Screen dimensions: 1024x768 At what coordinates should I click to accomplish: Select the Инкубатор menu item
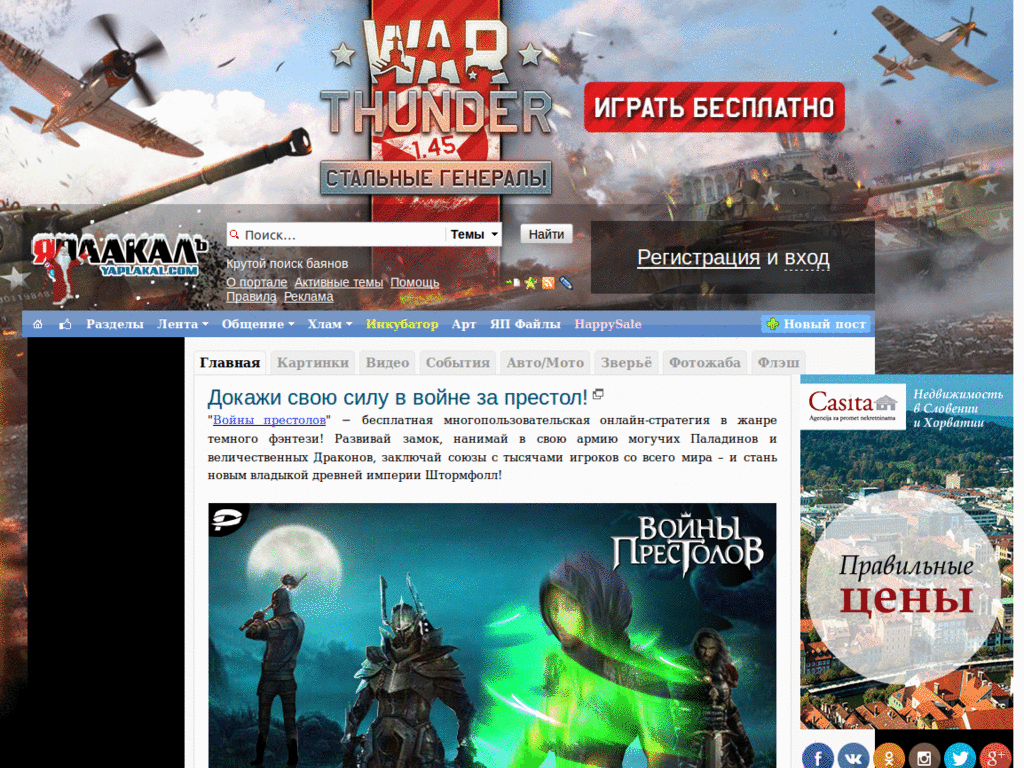pyautogui.click(x=405, y=324)
